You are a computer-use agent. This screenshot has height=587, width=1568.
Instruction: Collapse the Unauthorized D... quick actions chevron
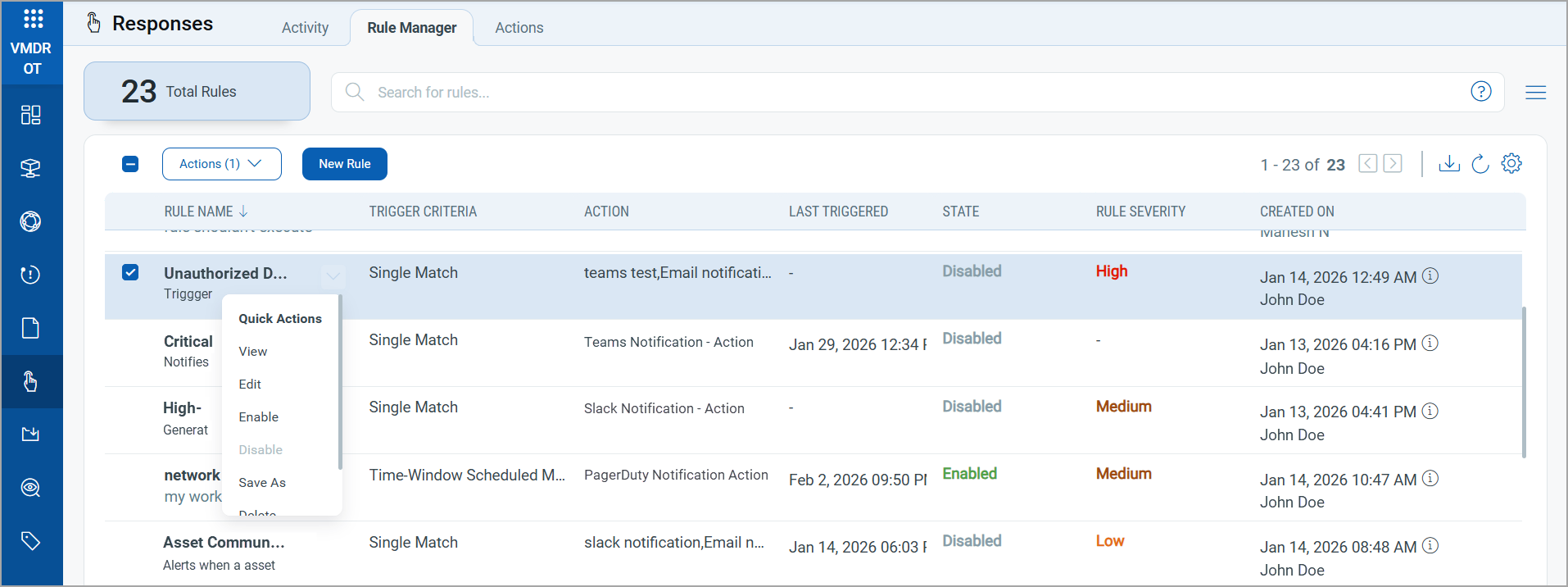click(x=332, y=276)
